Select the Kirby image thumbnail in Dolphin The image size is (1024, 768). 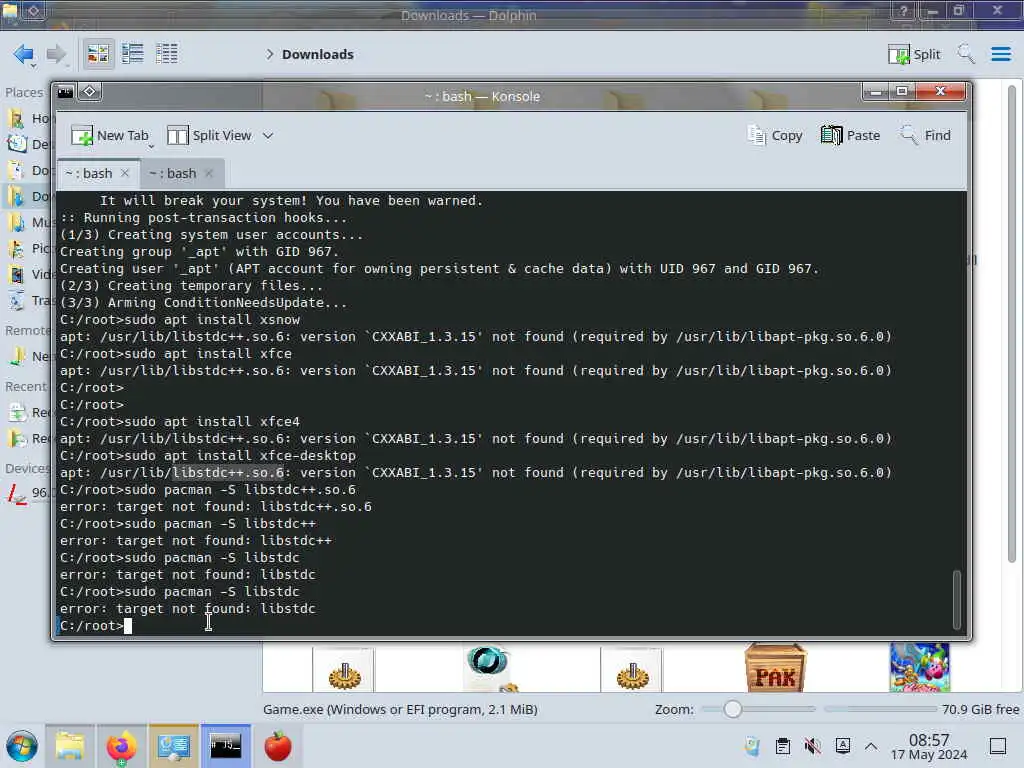click(920, 667)
